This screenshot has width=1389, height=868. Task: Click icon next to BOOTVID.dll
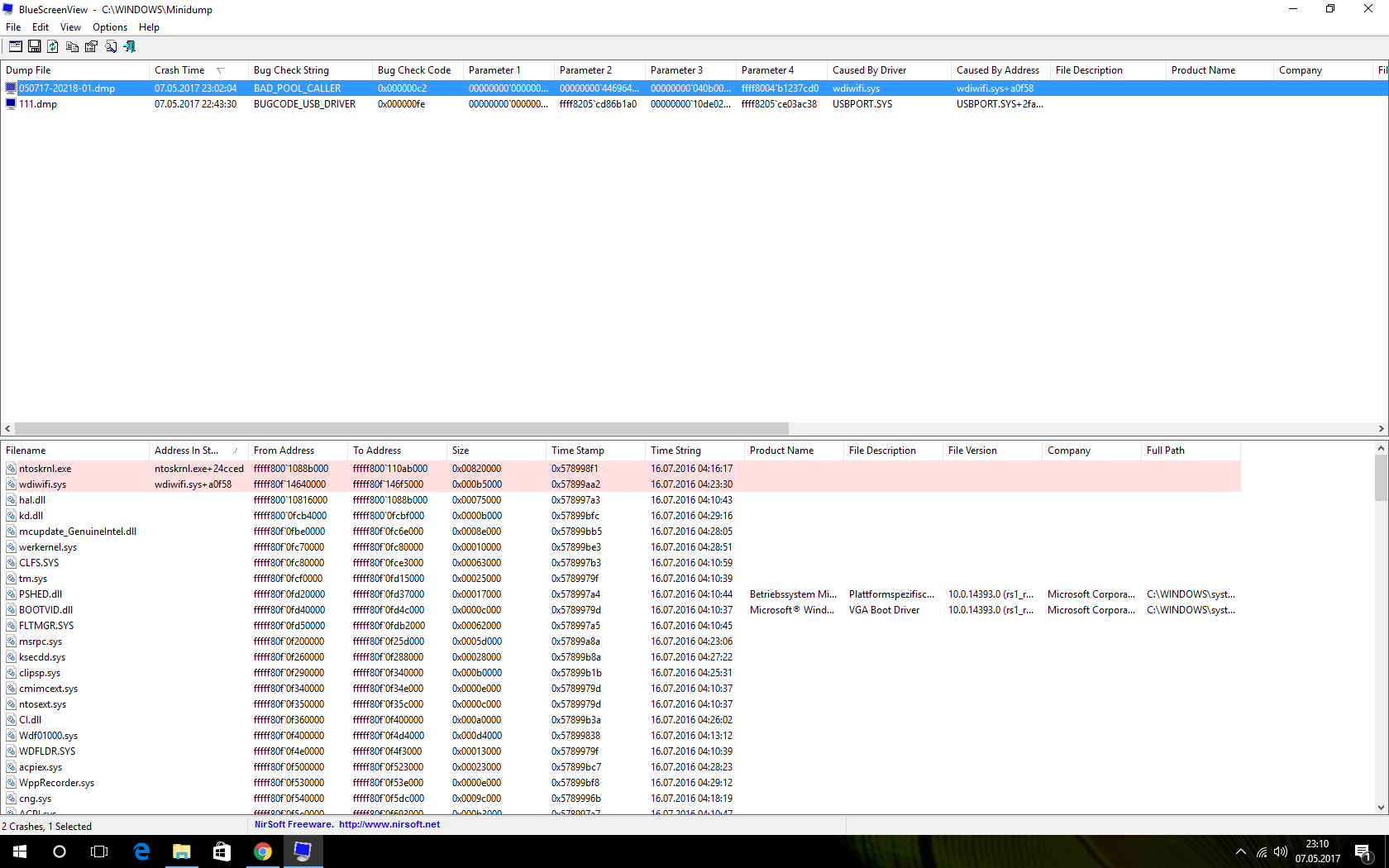[x=11, y=610]
